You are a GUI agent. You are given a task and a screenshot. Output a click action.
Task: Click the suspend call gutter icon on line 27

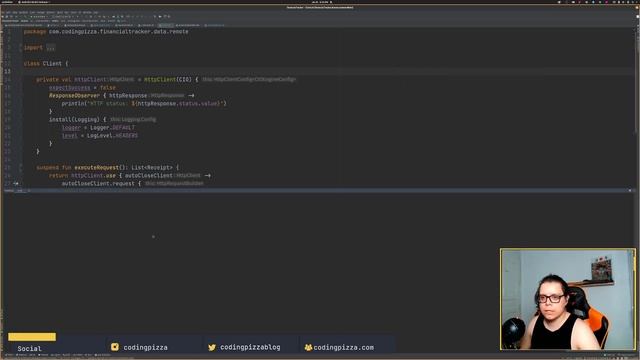click(x=16, y=184)
